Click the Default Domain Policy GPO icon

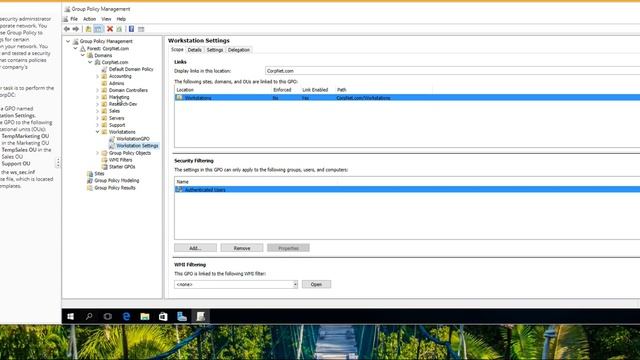coord(104,69)
